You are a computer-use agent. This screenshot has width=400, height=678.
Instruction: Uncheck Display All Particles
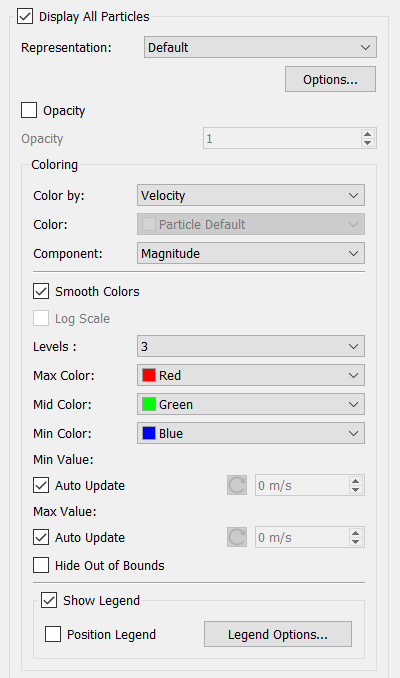tap(25, 16)
